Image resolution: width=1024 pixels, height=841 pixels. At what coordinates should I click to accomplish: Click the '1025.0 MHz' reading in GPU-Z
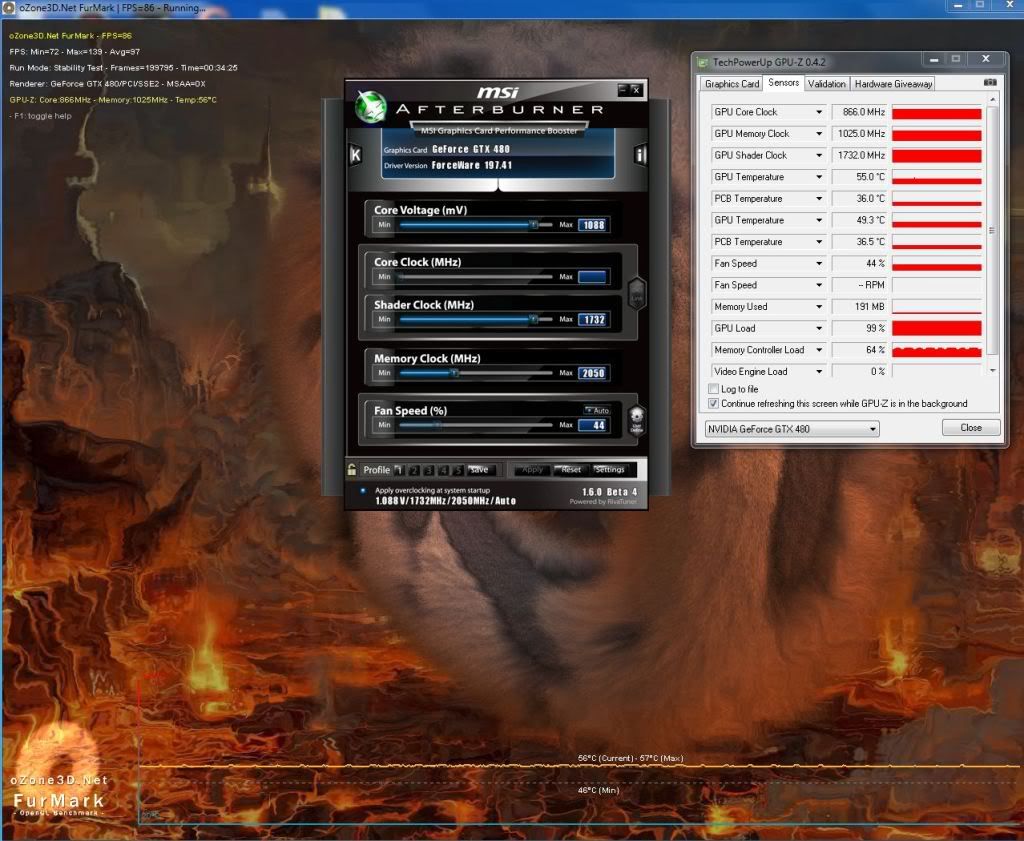click(x=861, y=134)
